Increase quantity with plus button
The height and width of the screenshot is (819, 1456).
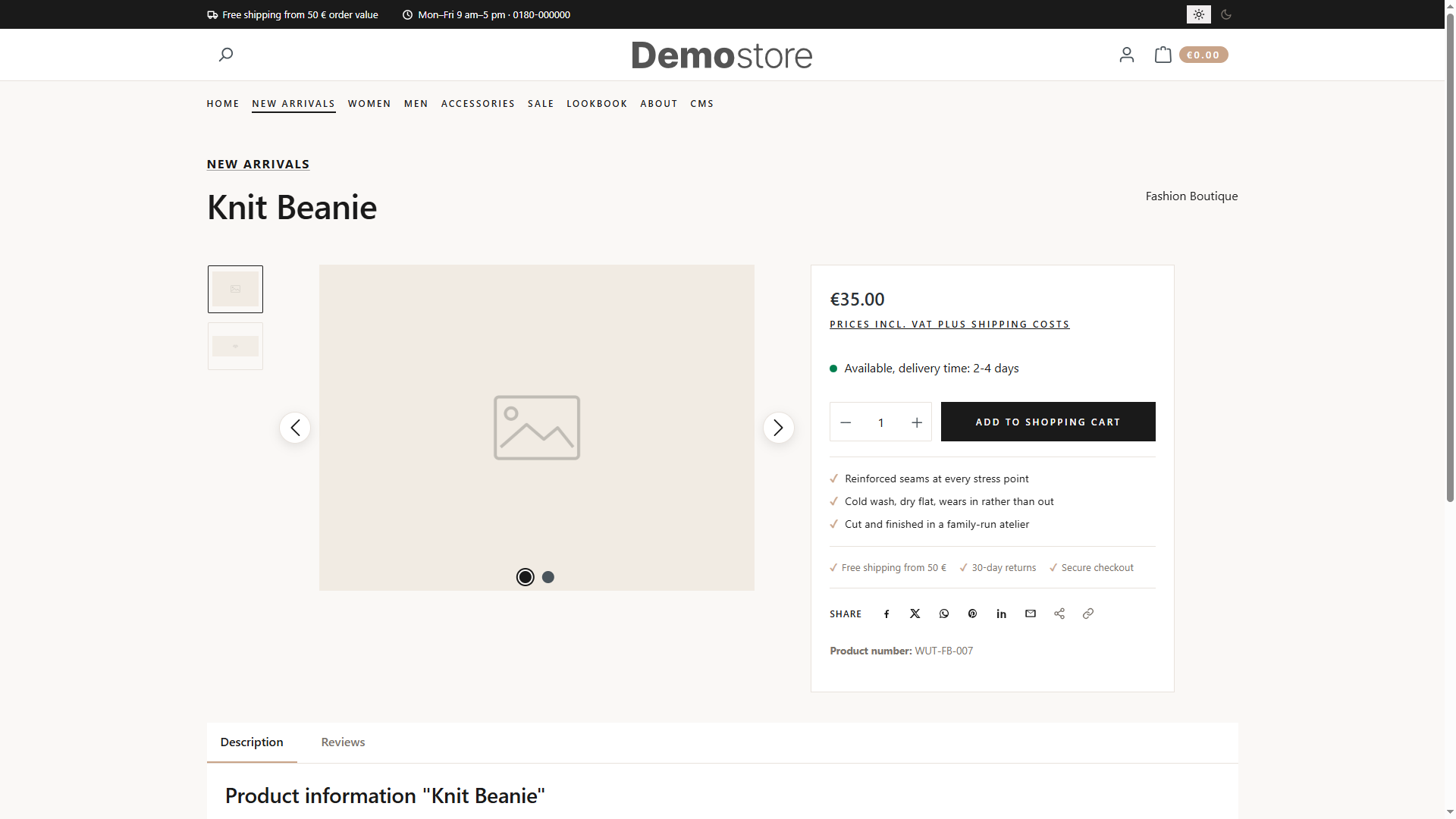(917, 422)
